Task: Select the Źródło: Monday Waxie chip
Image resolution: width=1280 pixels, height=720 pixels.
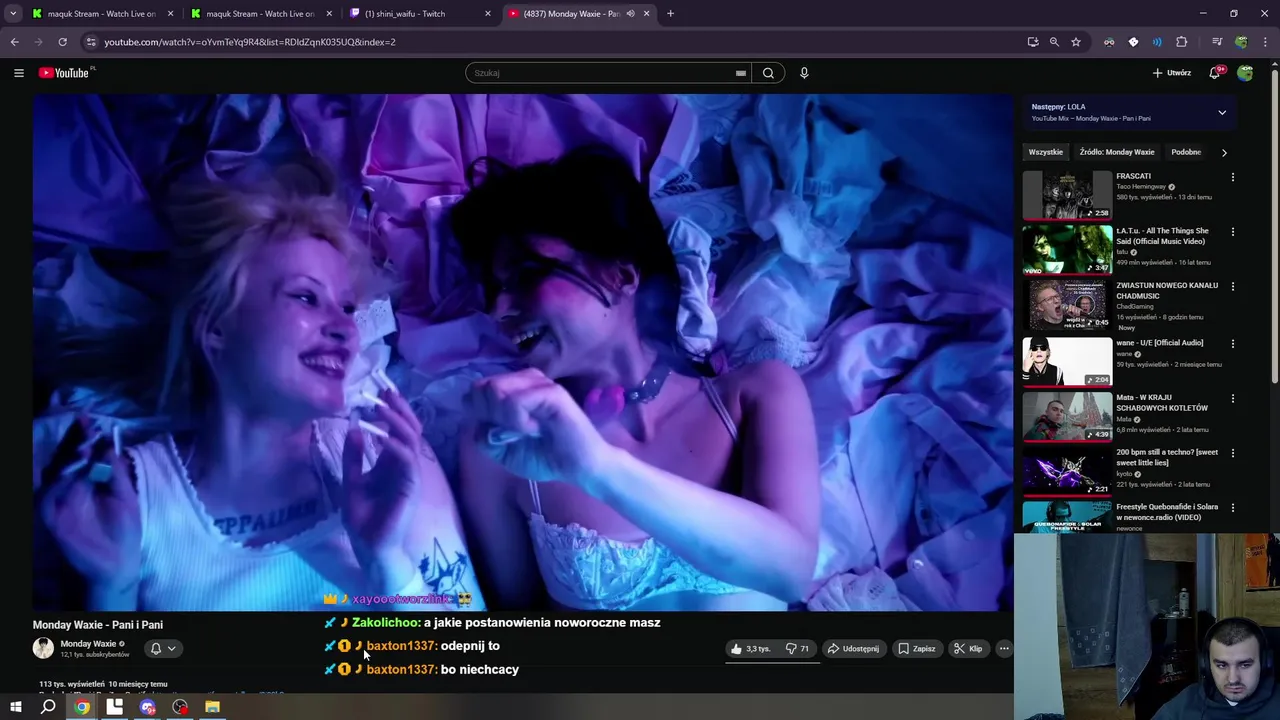Action: [x=1117, y=152]
